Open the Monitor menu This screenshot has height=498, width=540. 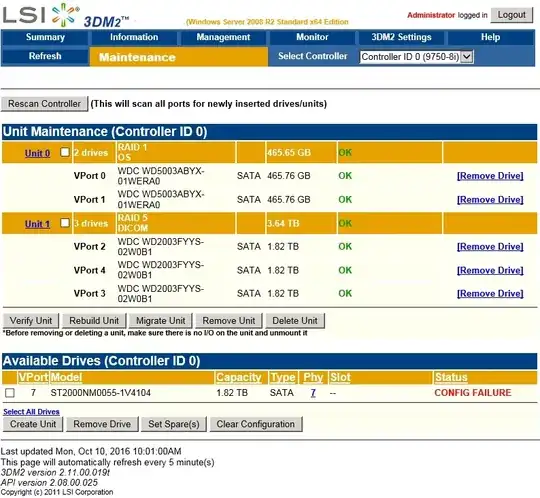[312, 37]
